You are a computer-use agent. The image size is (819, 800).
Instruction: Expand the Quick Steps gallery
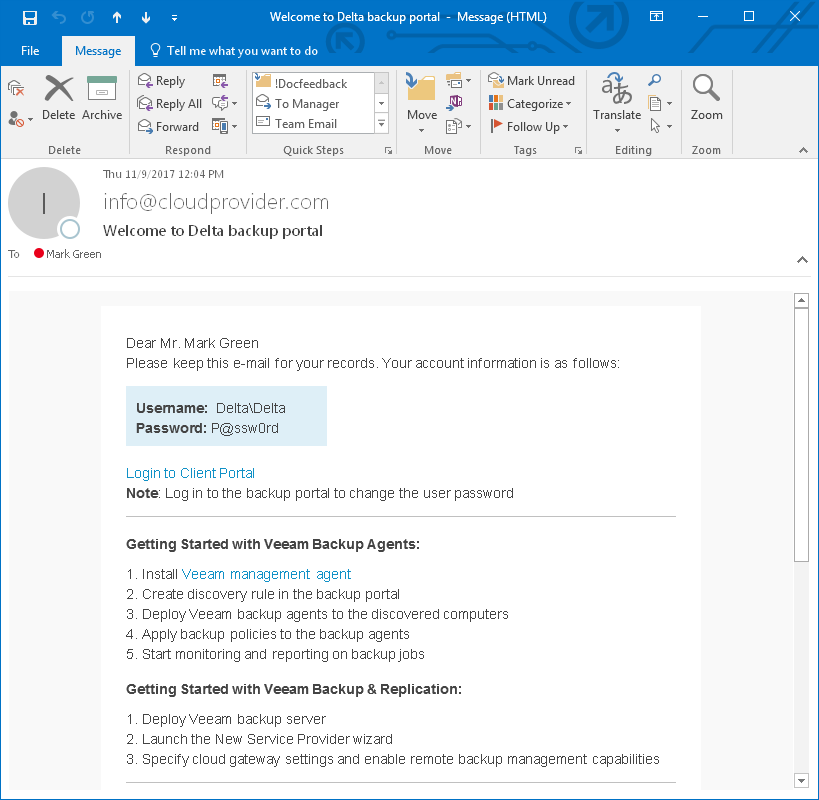(x=382, y=124)
